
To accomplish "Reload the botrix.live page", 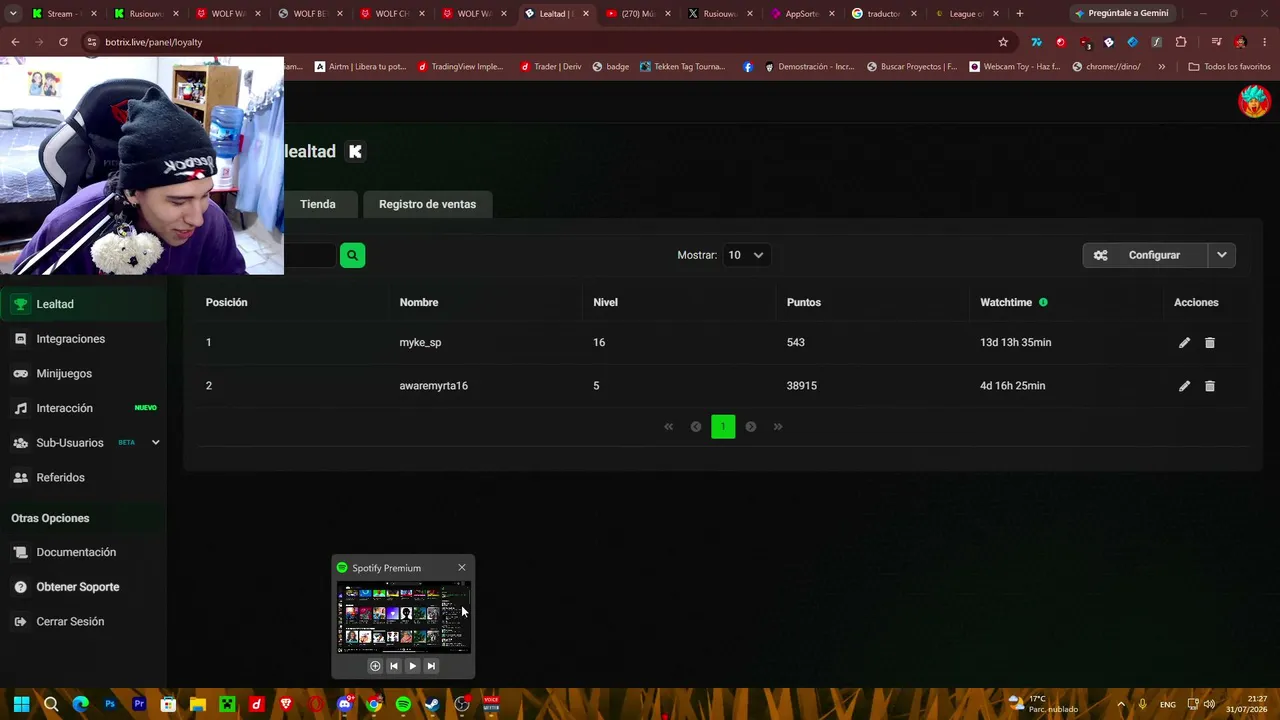I will [x=63, y=42].
